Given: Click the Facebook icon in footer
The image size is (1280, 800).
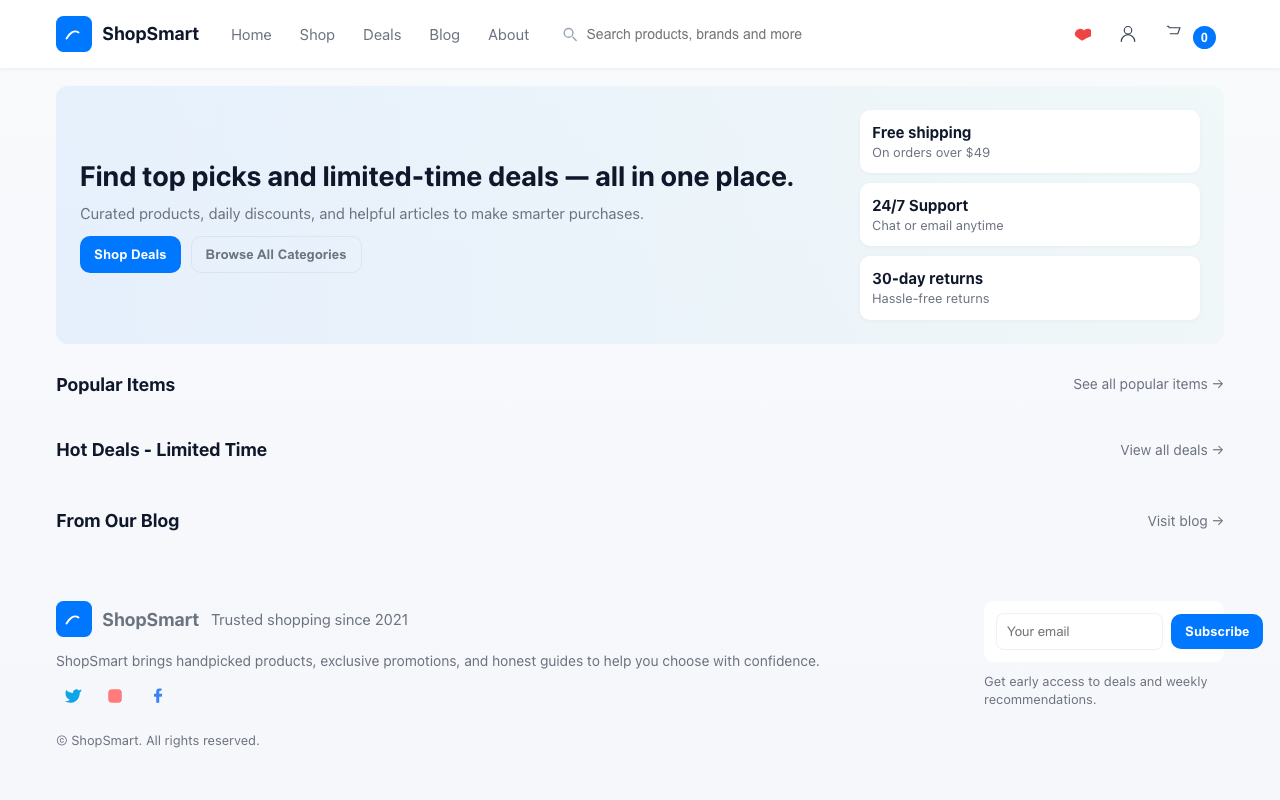Looking at the screenshot, I should tap(157, 695).
